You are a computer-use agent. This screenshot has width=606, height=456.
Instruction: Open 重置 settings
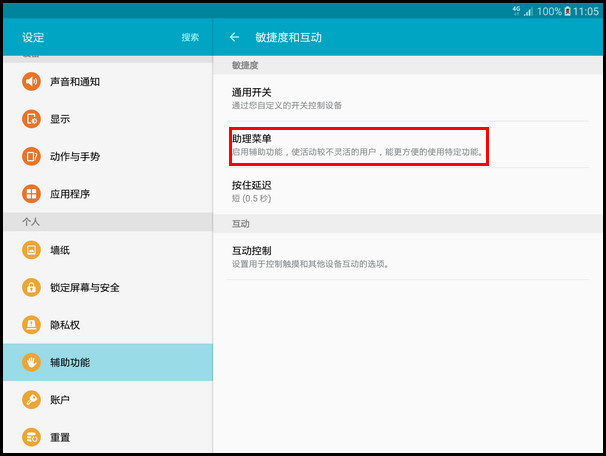pyautogui.click(x=108, y=436)
